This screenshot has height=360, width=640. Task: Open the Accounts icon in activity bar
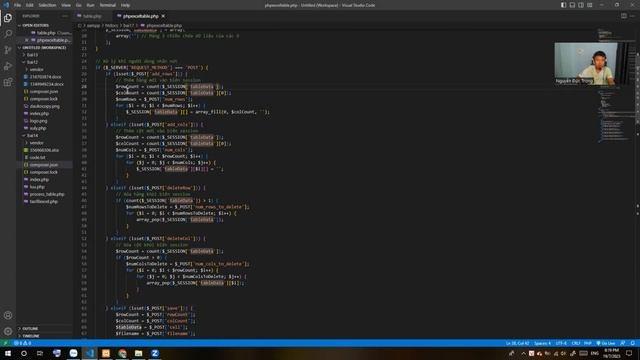click(x=8, y=315)
